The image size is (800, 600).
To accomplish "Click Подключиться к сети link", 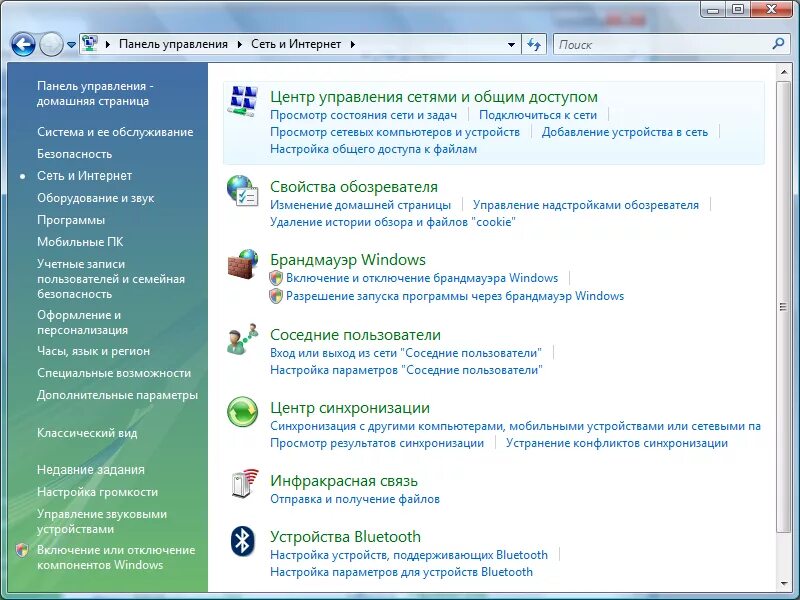I will click(x=538, y=115).
